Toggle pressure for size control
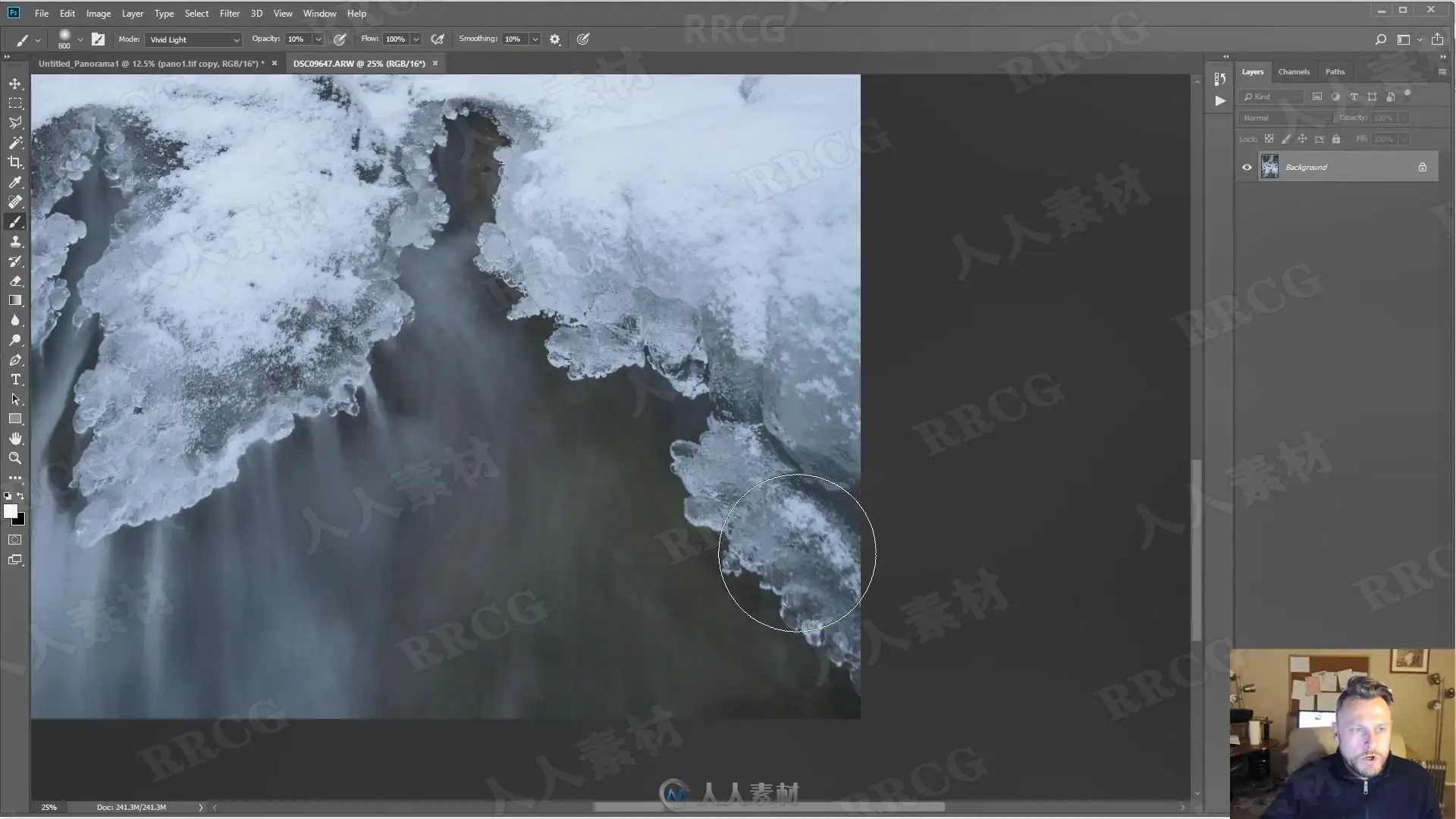This screenshot has width=1456, height=819. tap(583, 39)
